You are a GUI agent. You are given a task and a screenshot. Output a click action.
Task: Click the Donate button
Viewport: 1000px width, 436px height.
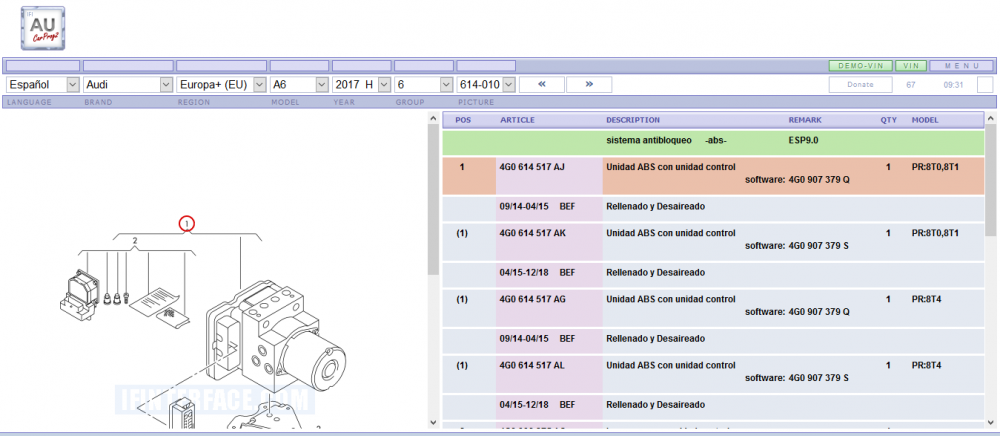coord(860,84)
